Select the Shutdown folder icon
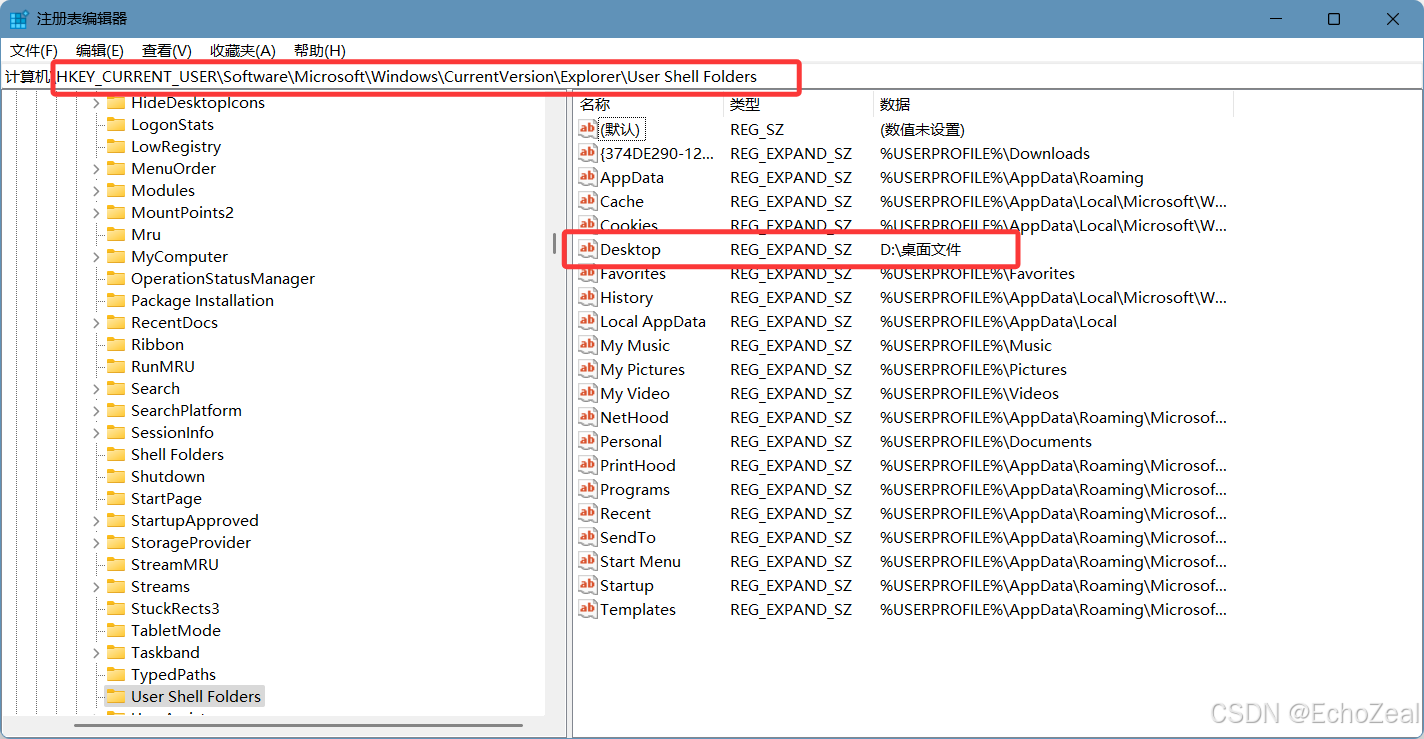This screenshot has width=1424, height=739. (115, 477)
